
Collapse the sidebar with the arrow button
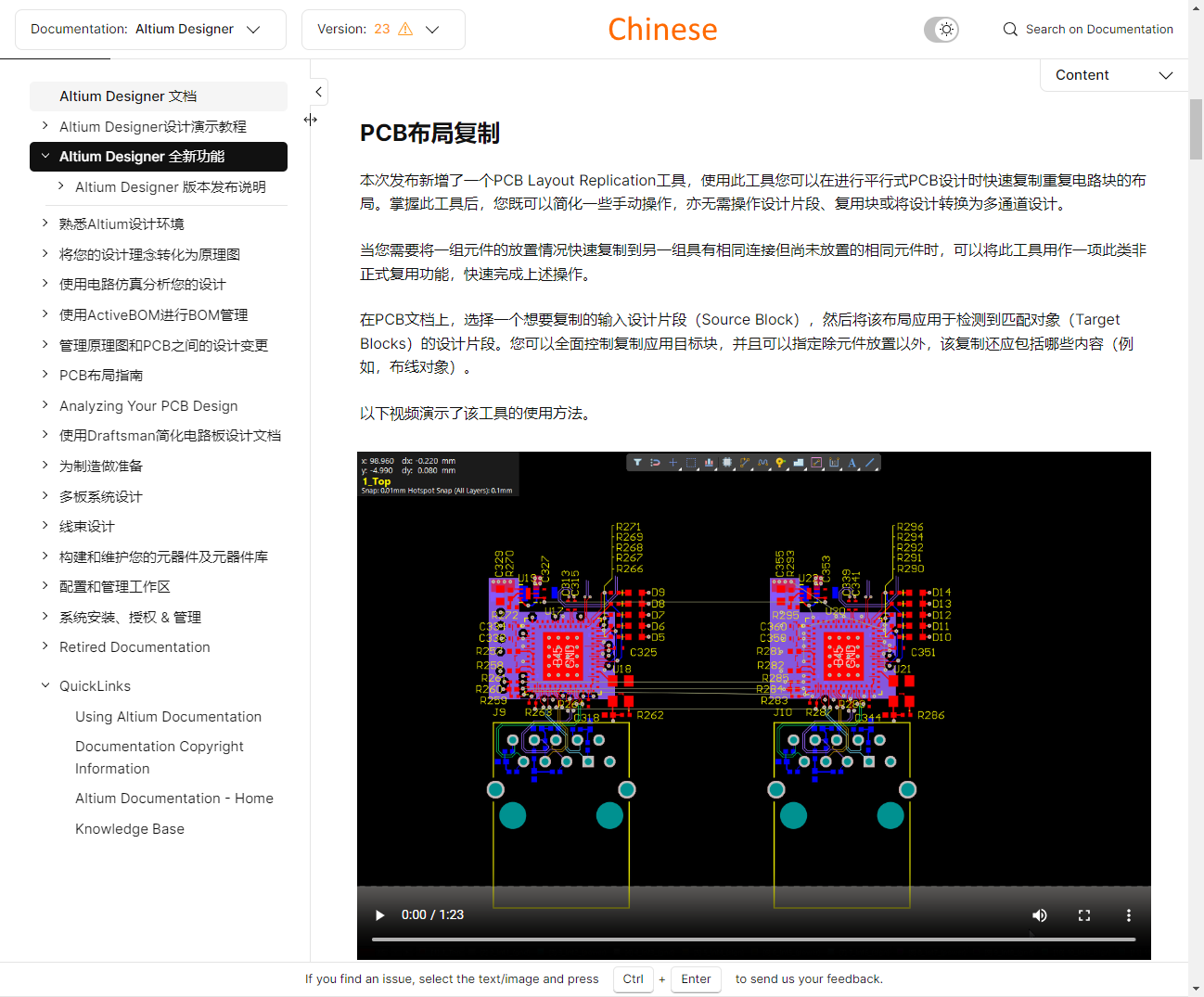[318, 92]
